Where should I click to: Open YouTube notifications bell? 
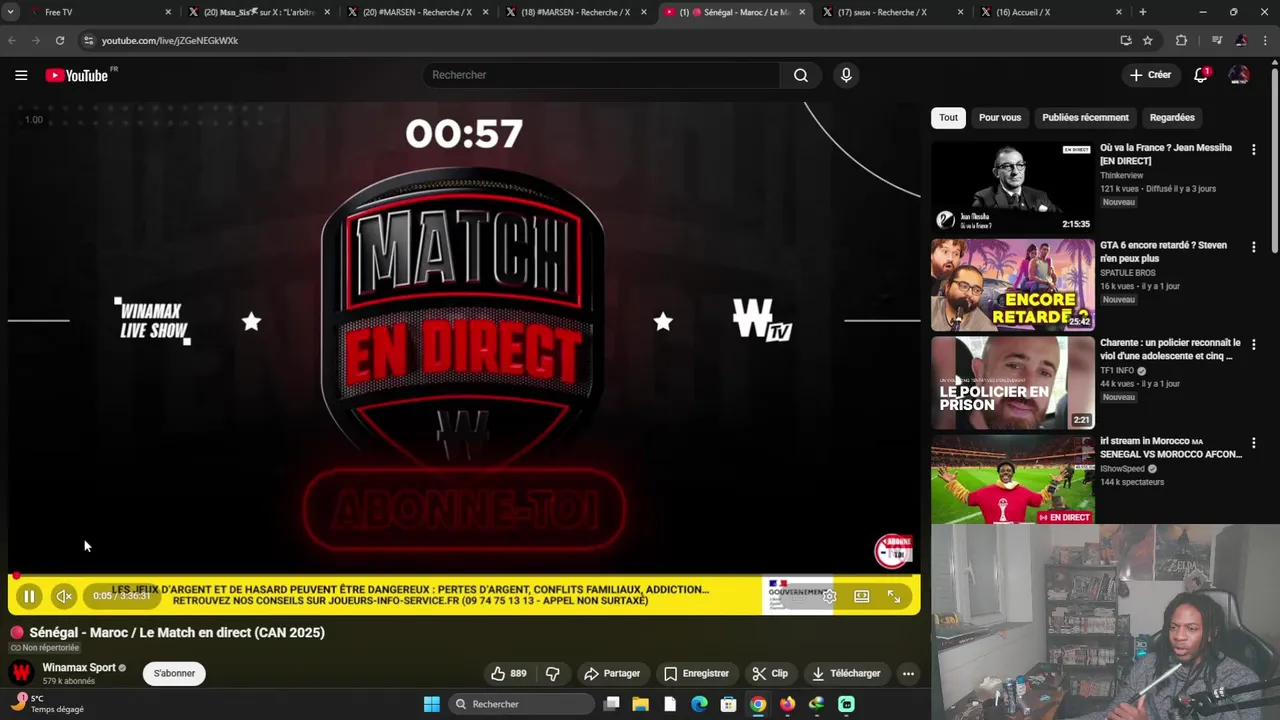[1201, 75]
